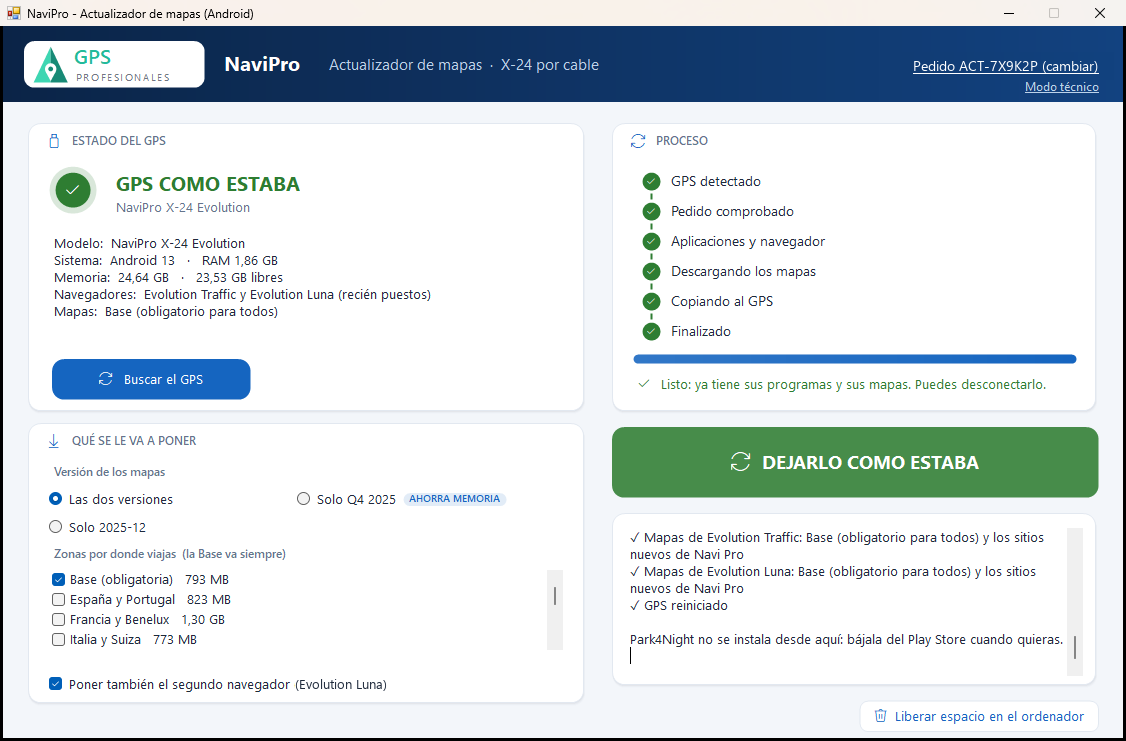Click the GPS reiniciado log line
This screenshot has width=1126, height=741.
click(679, 605)
